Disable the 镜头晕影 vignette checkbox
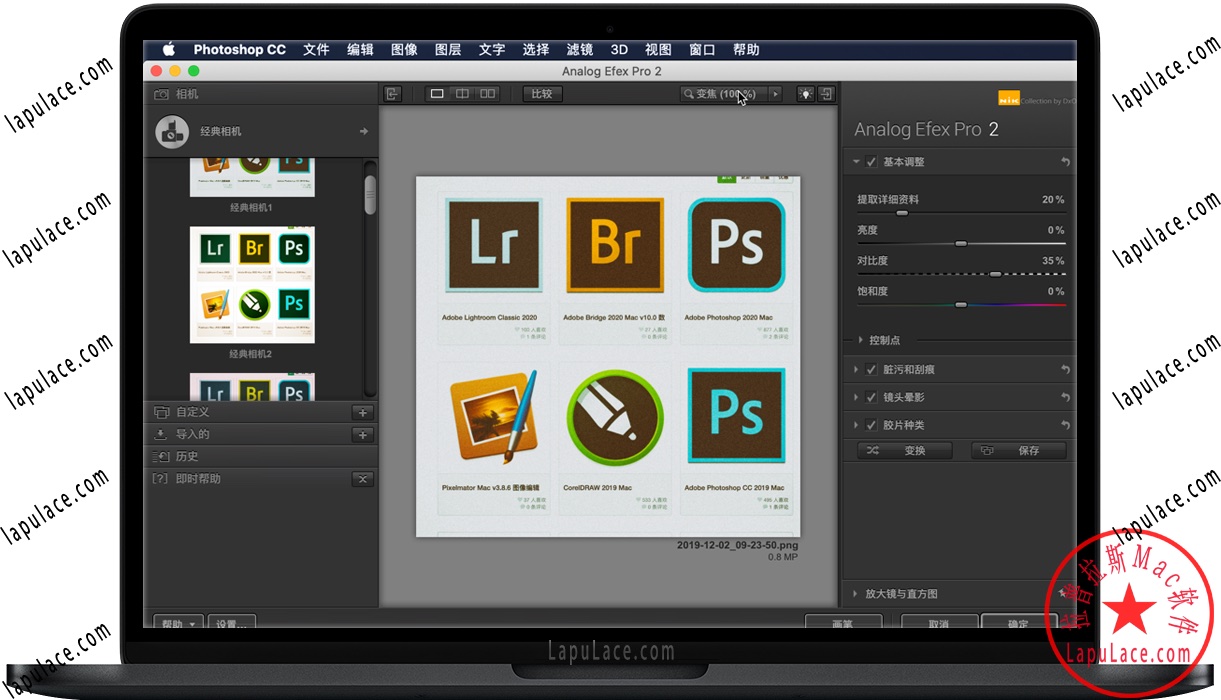Screen dimensions: 1221x700 869,397
